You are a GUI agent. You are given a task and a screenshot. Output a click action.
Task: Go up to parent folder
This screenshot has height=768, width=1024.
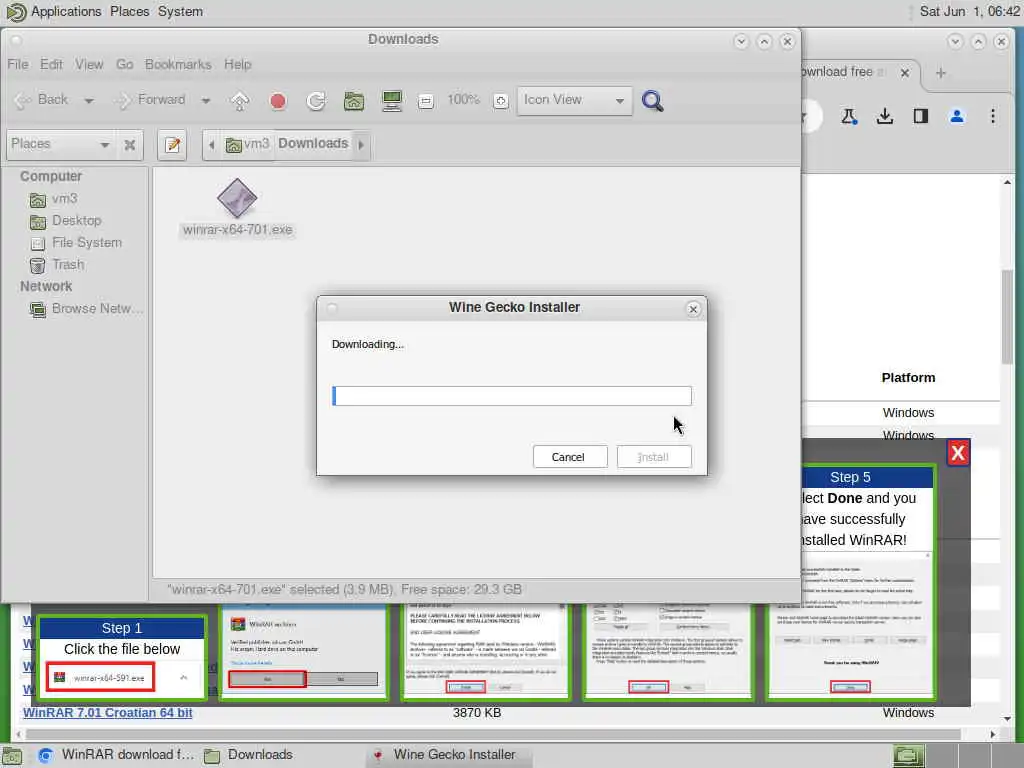click(240, 101)
